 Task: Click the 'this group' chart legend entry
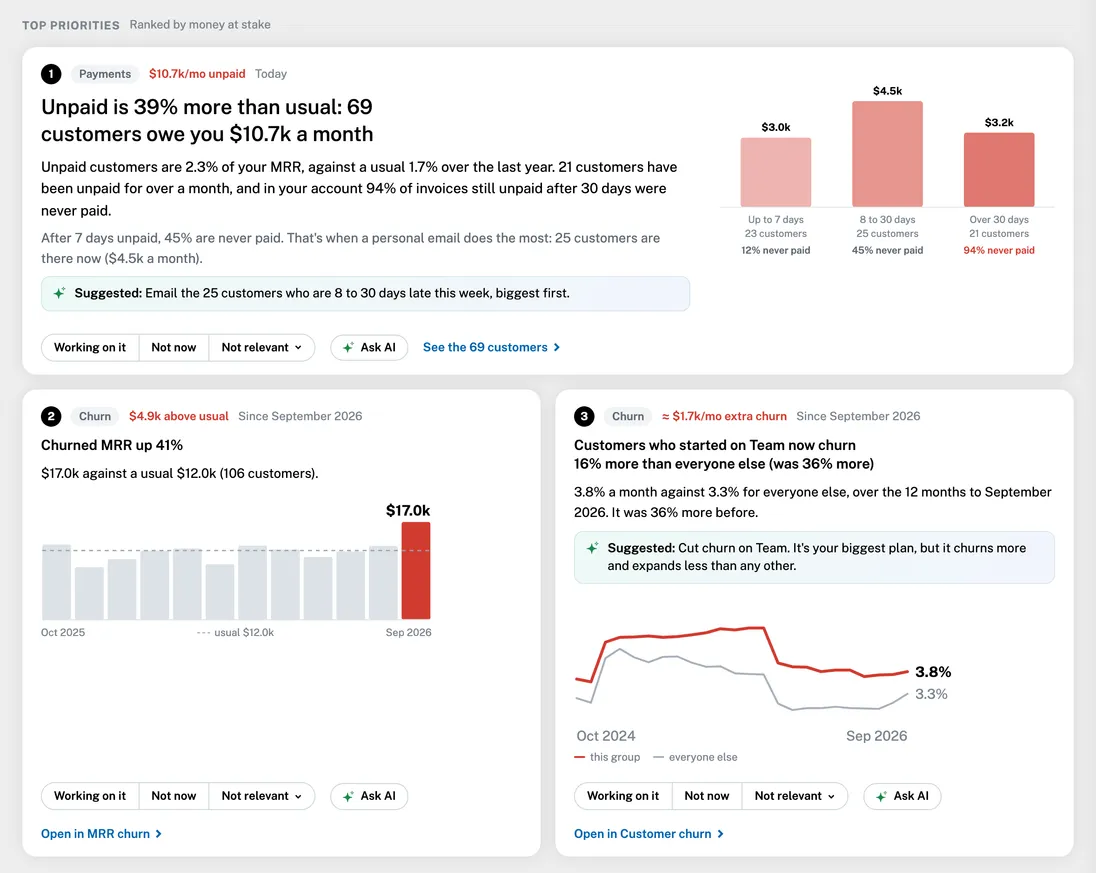tap(607, 757)
